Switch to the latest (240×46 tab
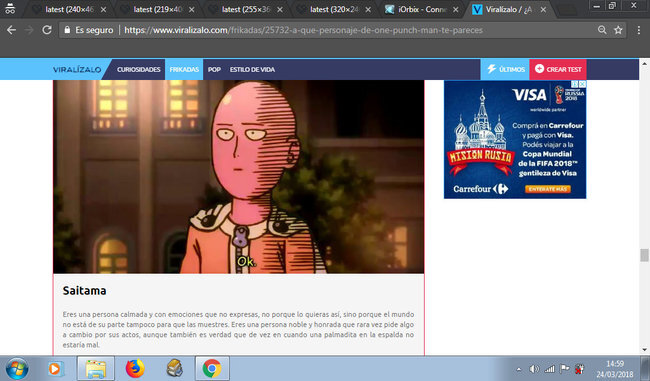 click(69, 9)
